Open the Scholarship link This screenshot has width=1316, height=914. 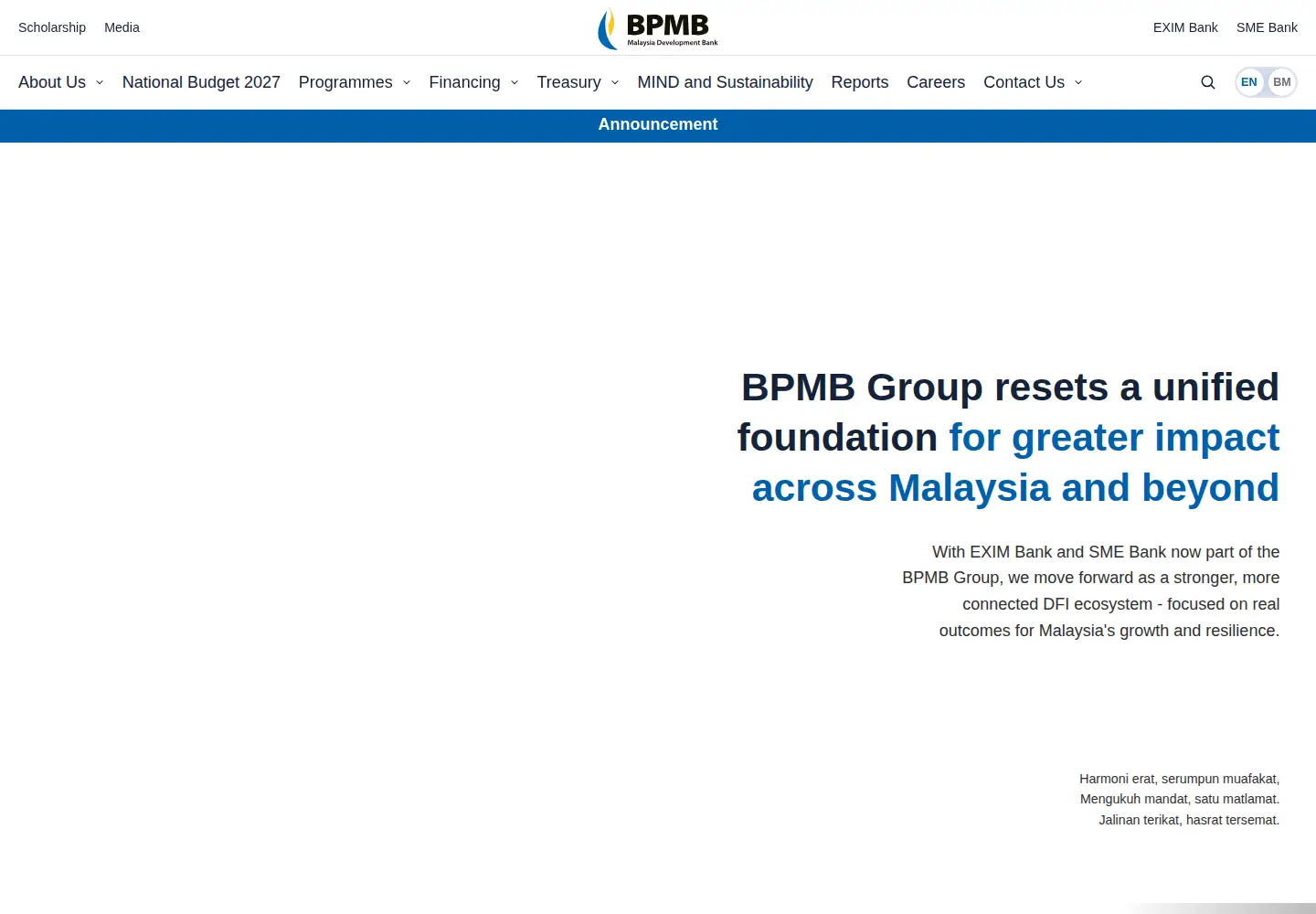pyautogui.click(x=52, y=27)
